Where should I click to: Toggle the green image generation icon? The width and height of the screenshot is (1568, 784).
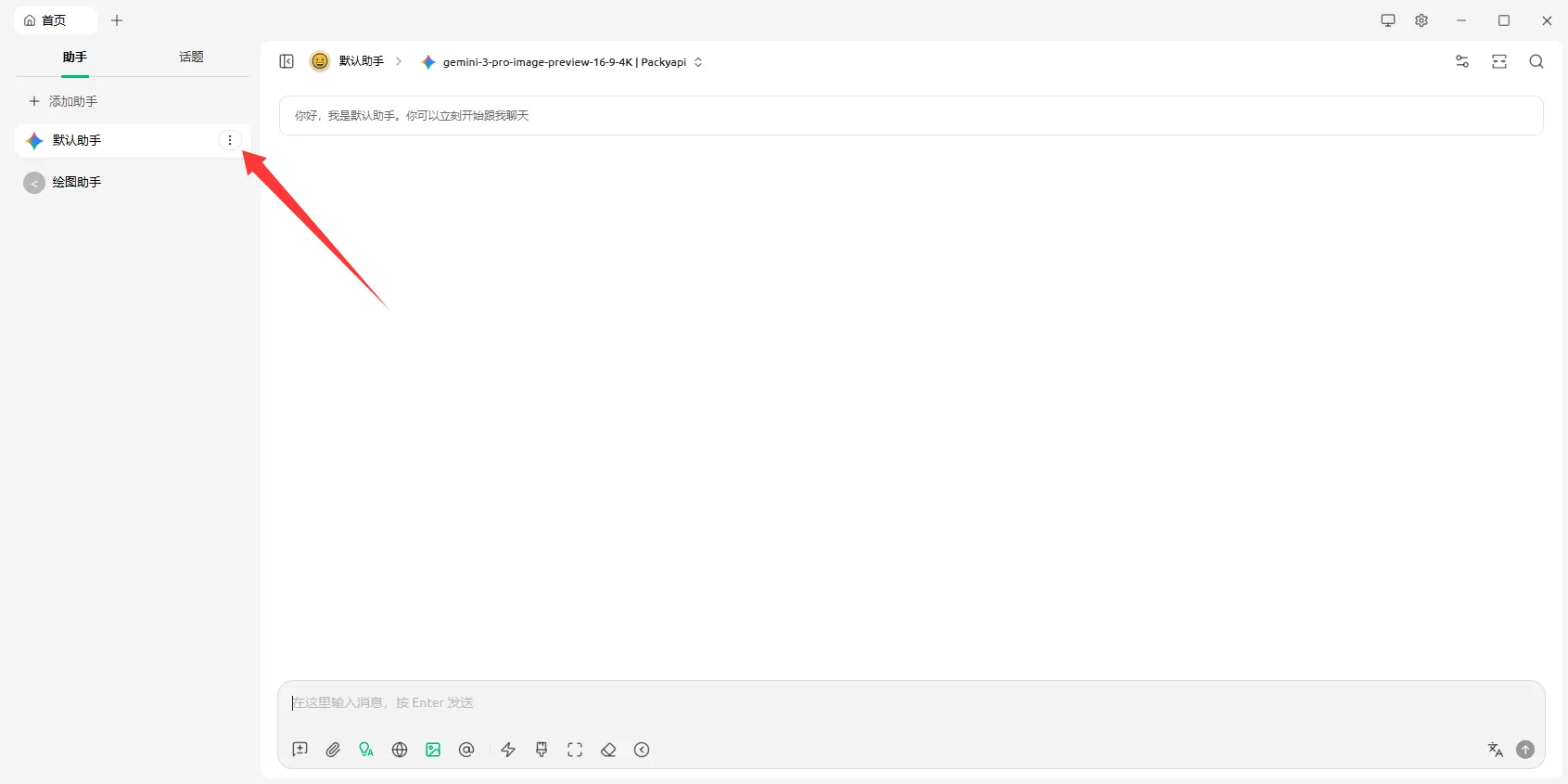coord(433,750)
